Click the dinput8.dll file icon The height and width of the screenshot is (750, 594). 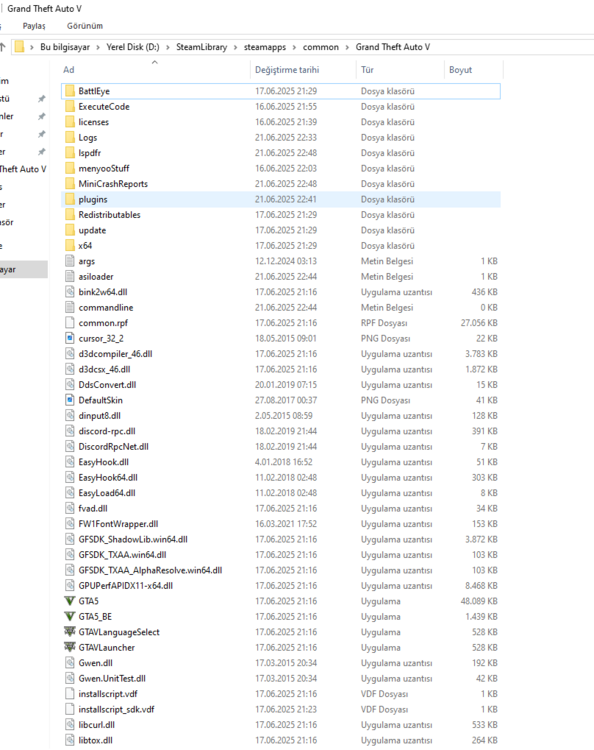tap(70, 416)
